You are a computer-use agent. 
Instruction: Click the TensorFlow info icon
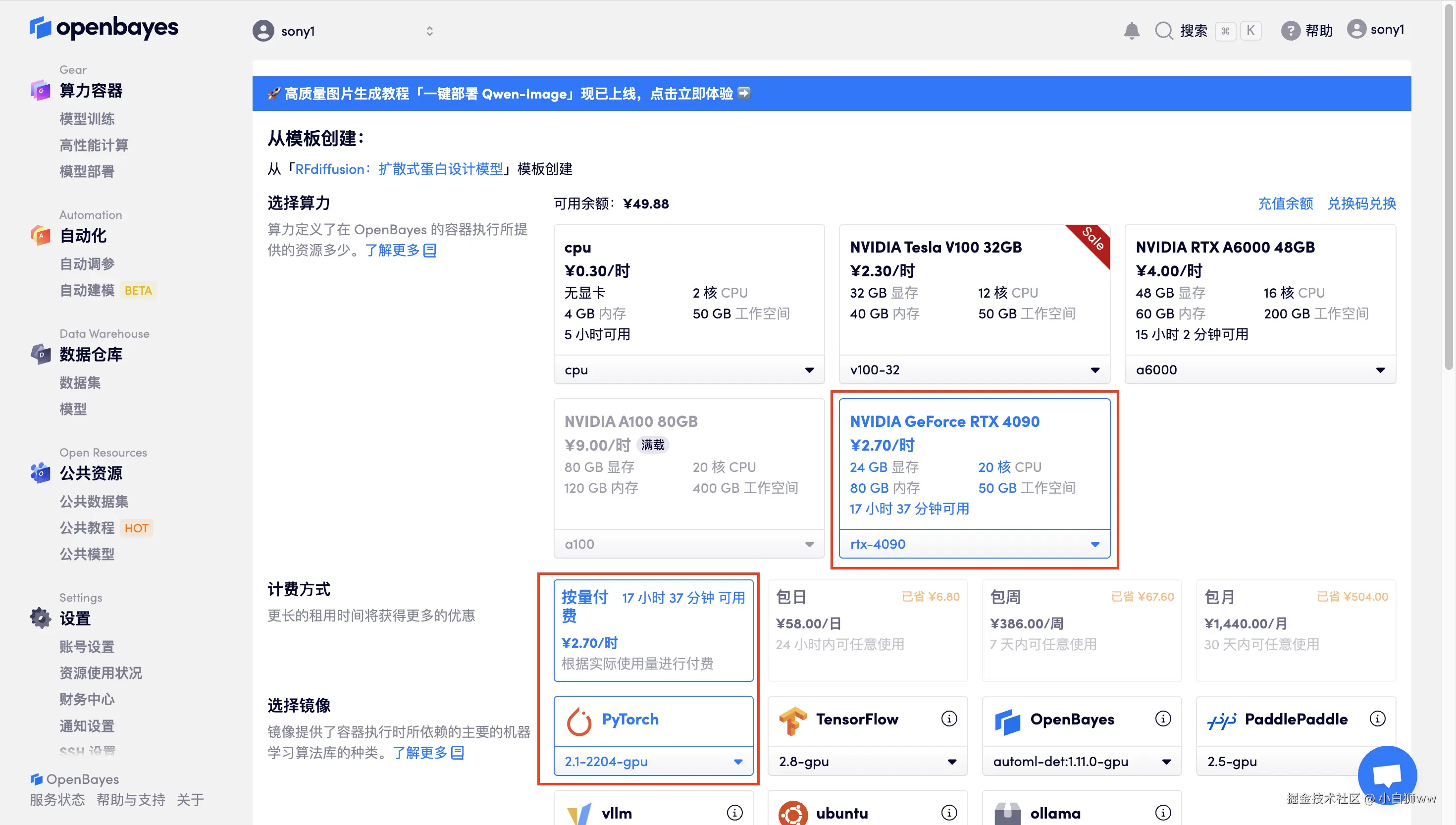(949, 719)
